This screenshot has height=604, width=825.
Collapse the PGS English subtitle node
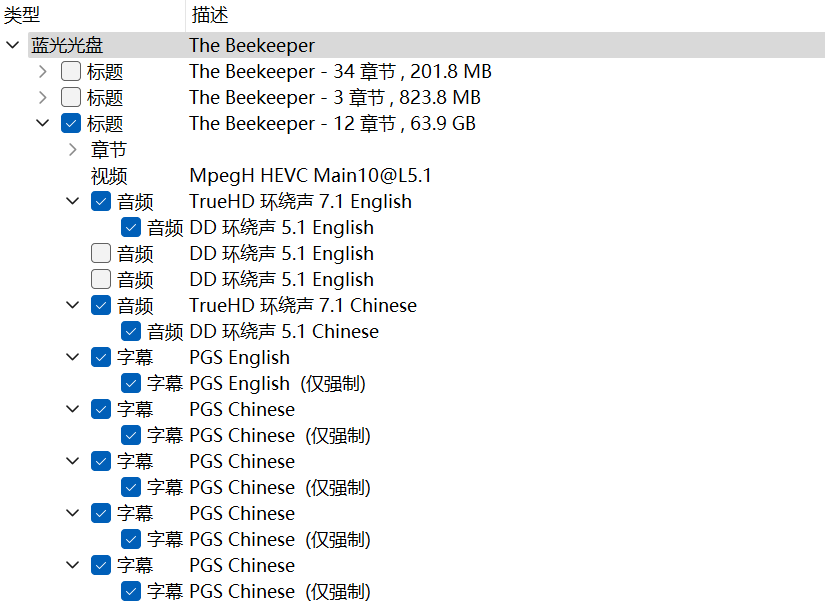coord(73,358)
